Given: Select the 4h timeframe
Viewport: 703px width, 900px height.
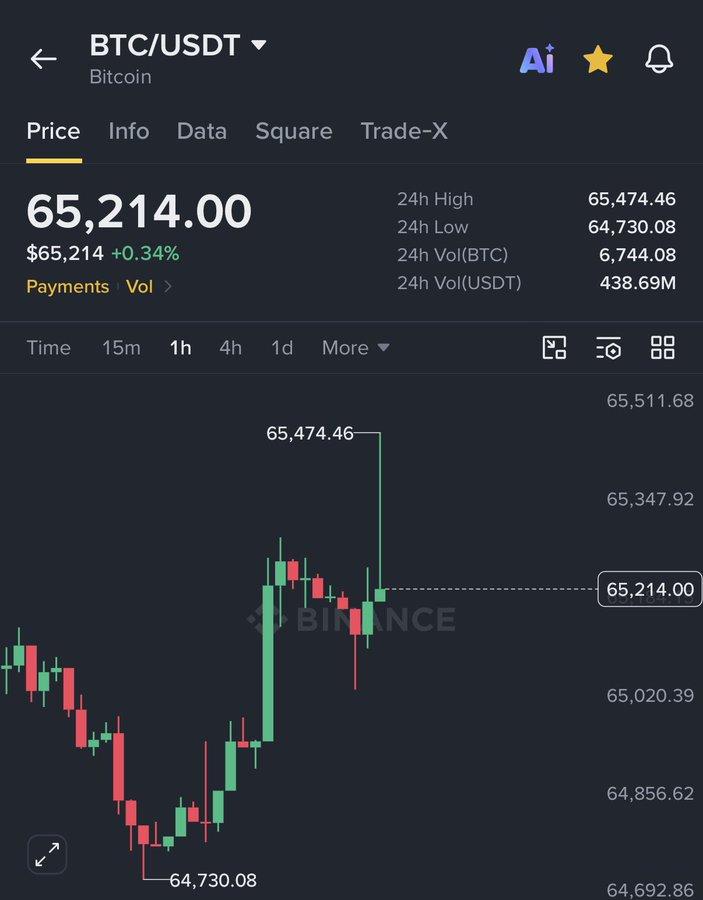Looking at the screenshot, I should tap(231, 347).
